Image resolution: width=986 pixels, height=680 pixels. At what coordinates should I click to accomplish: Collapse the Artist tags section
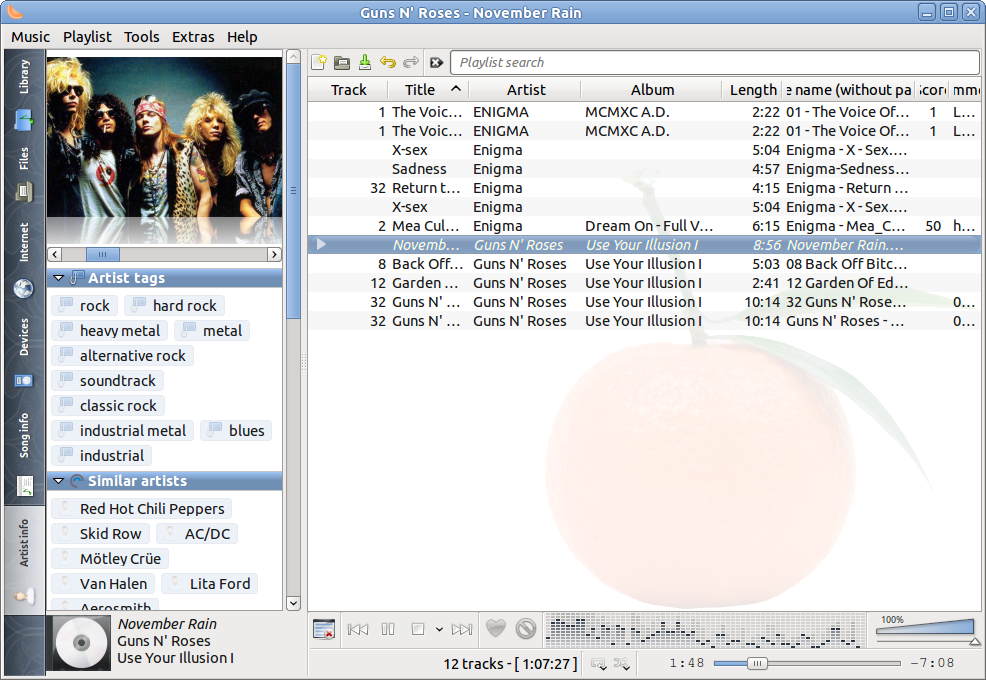[59, 277]
